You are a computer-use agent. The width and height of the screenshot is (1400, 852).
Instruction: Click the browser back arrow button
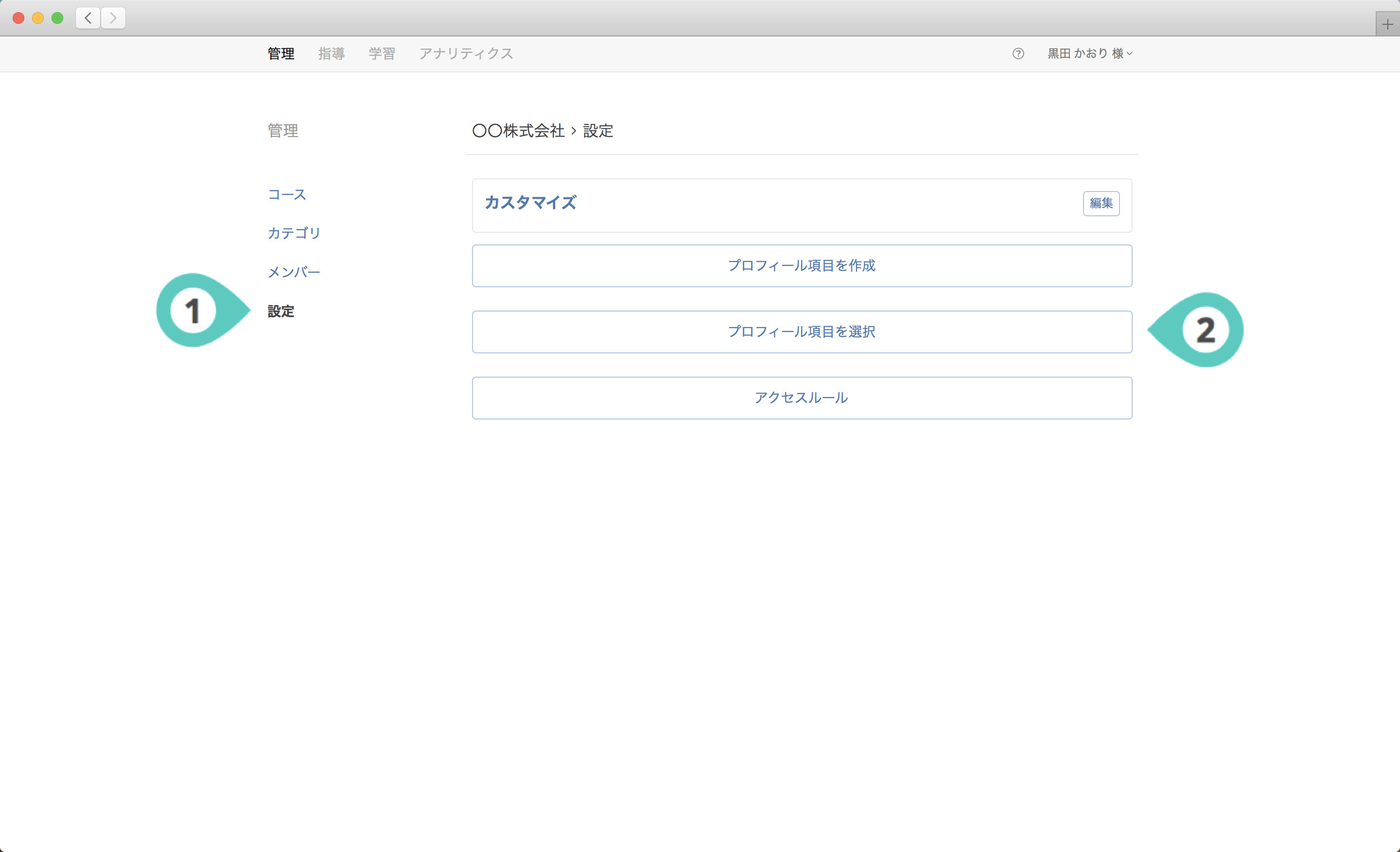click(x=88, y=18)
